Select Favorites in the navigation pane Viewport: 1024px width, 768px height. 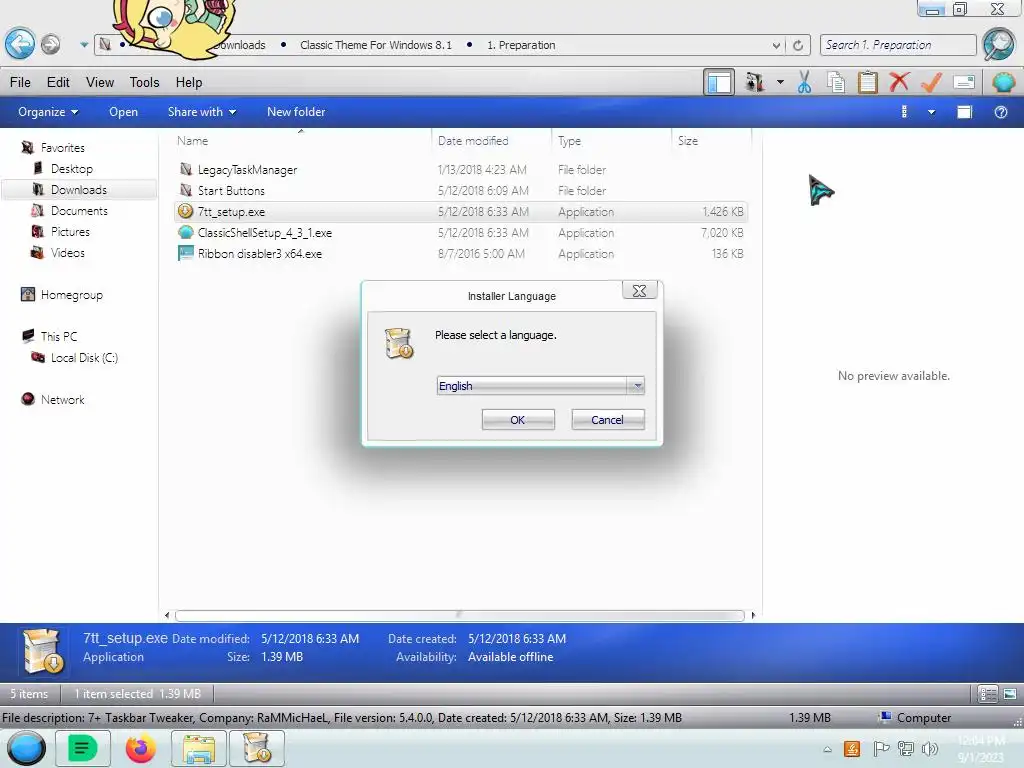click(62, 148)
